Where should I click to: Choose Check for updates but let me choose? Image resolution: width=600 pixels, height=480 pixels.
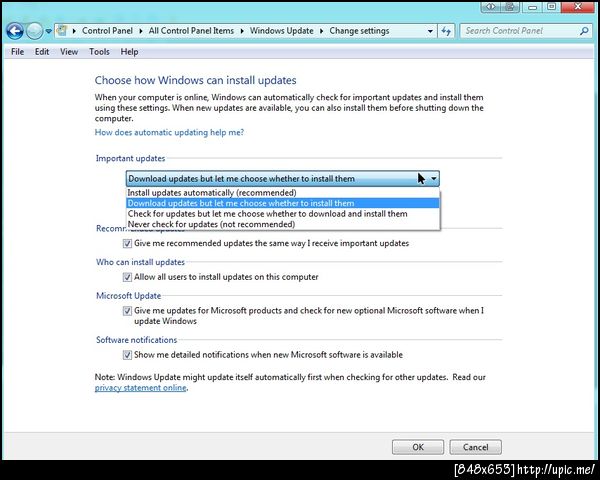(283, 214)
